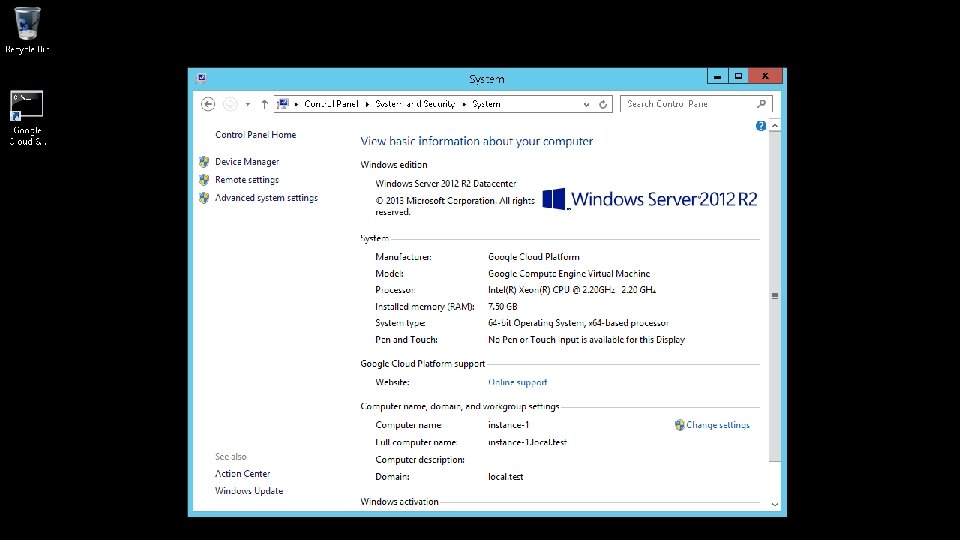Click Change settings link

(x=718, y=425)
